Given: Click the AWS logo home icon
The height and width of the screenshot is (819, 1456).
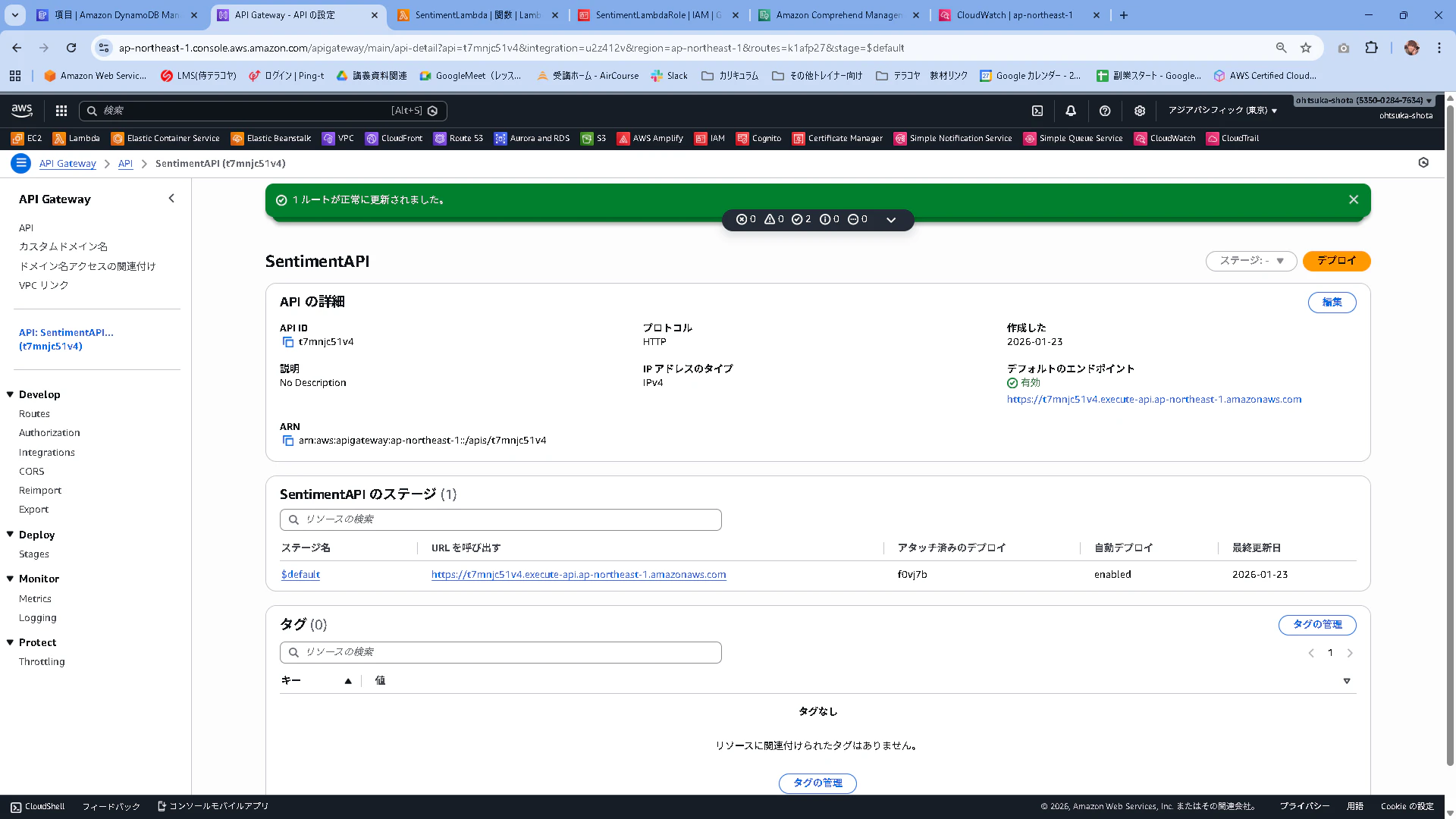Looking at the screenshot, I should [x=22, y=111].
